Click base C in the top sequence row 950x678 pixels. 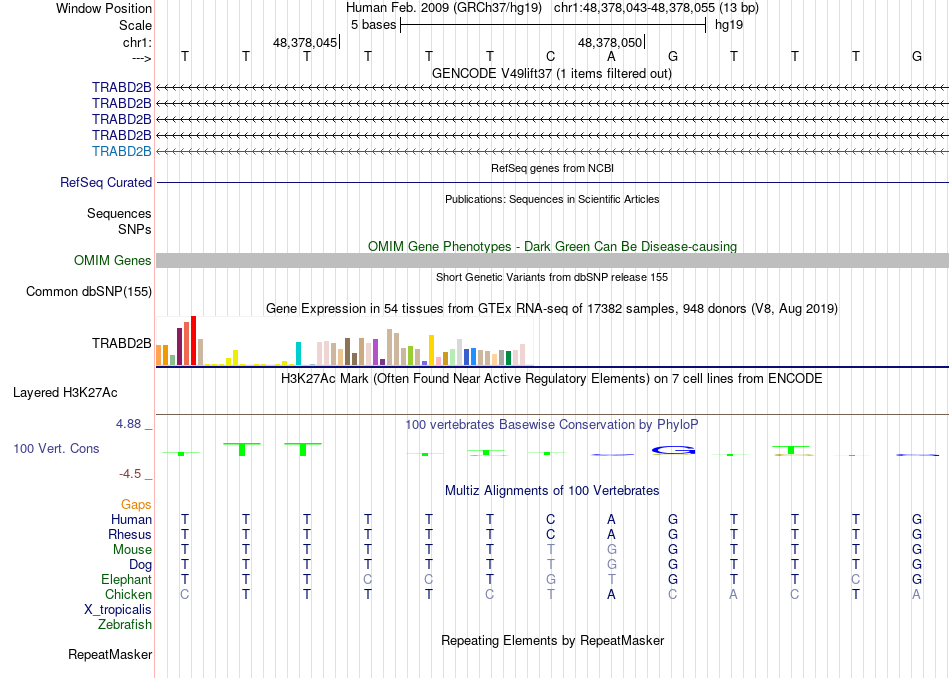pyautogui.click(x=550, y=56)
